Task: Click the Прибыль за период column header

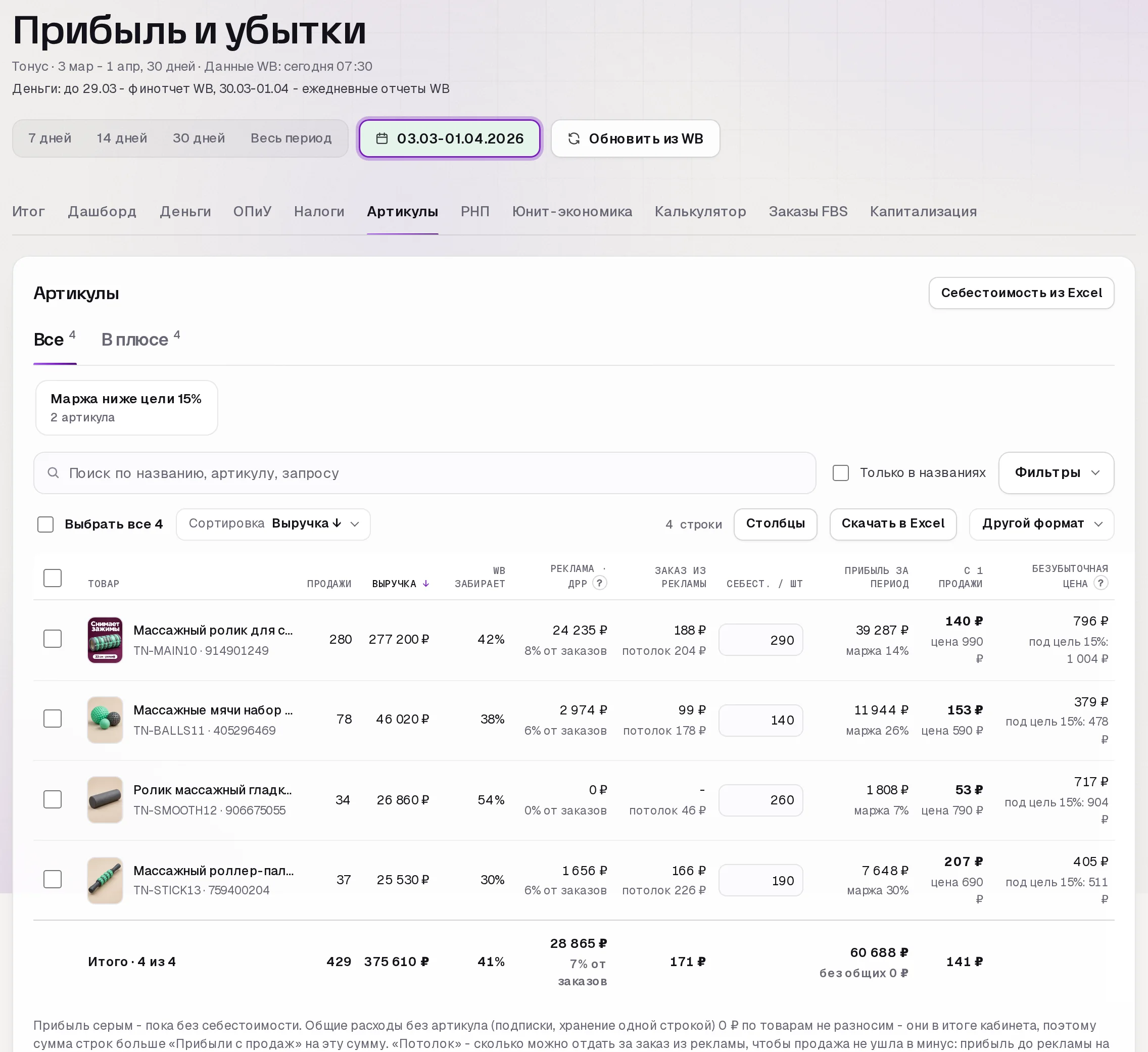Action: 876,577
